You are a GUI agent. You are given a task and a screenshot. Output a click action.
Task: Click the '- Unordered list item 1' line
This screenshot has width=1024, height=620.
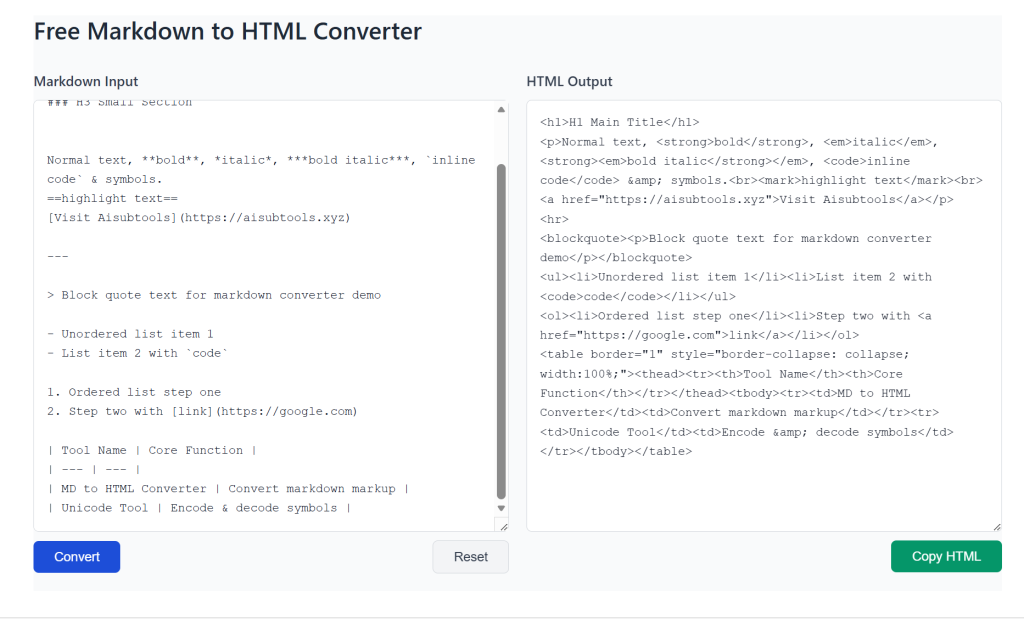point(130,334)
